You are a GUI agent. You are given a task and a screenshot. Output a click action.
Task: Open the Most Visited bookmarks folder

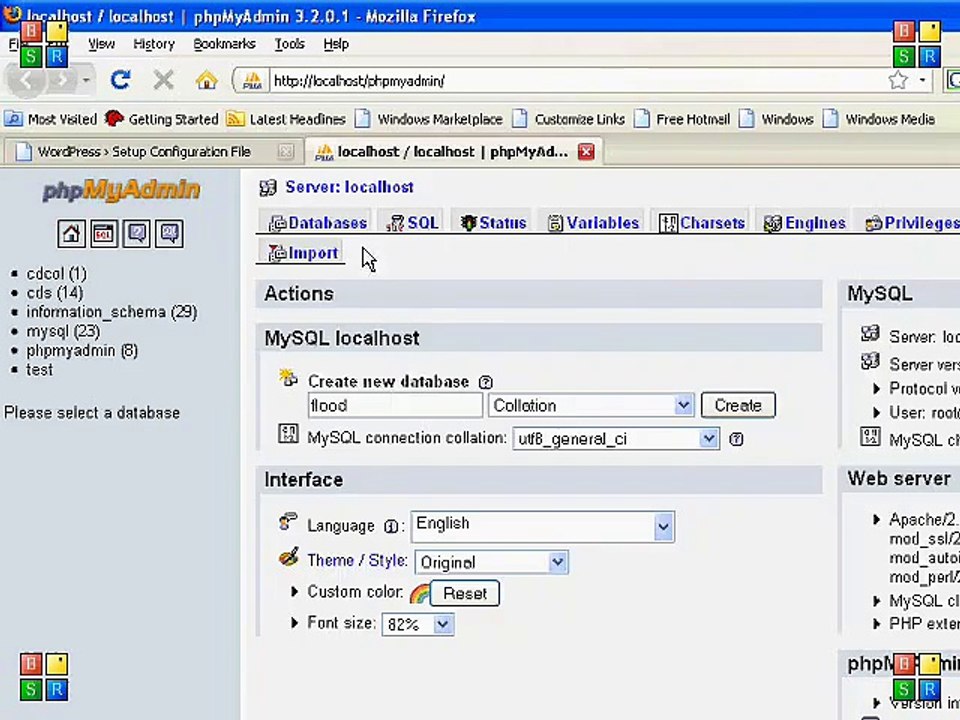point(51,119)
